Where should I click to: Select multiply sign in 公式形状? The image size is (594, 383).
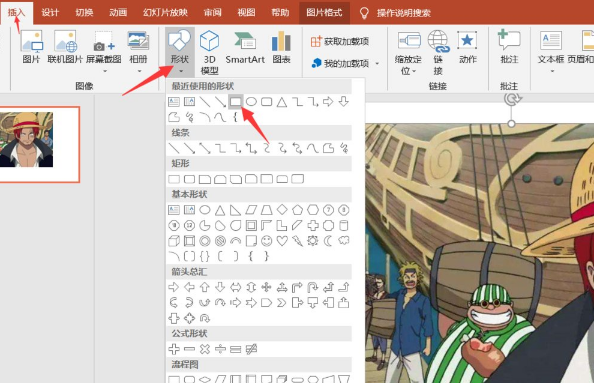[x=205, y=349]
